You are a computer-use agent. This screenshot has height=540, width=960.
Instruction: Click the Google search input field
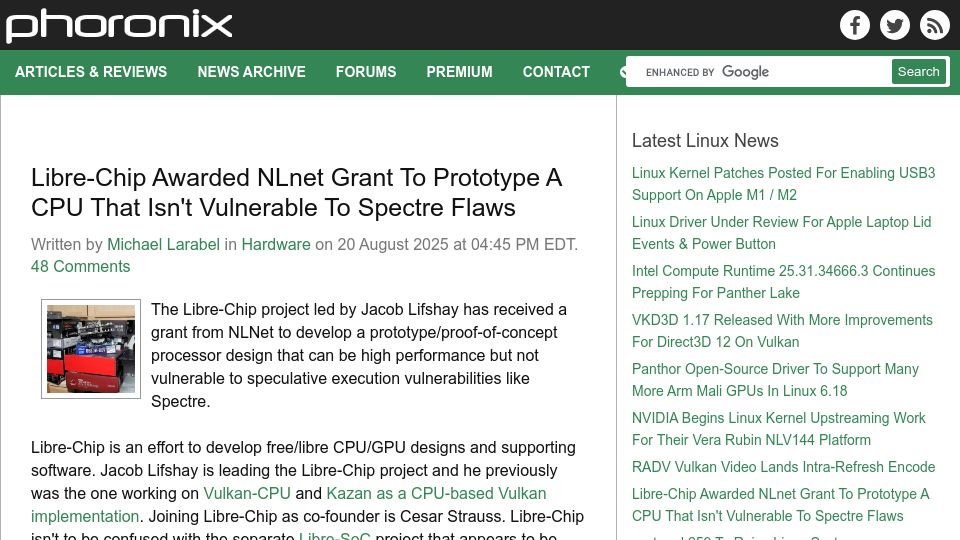coord(759,72)
